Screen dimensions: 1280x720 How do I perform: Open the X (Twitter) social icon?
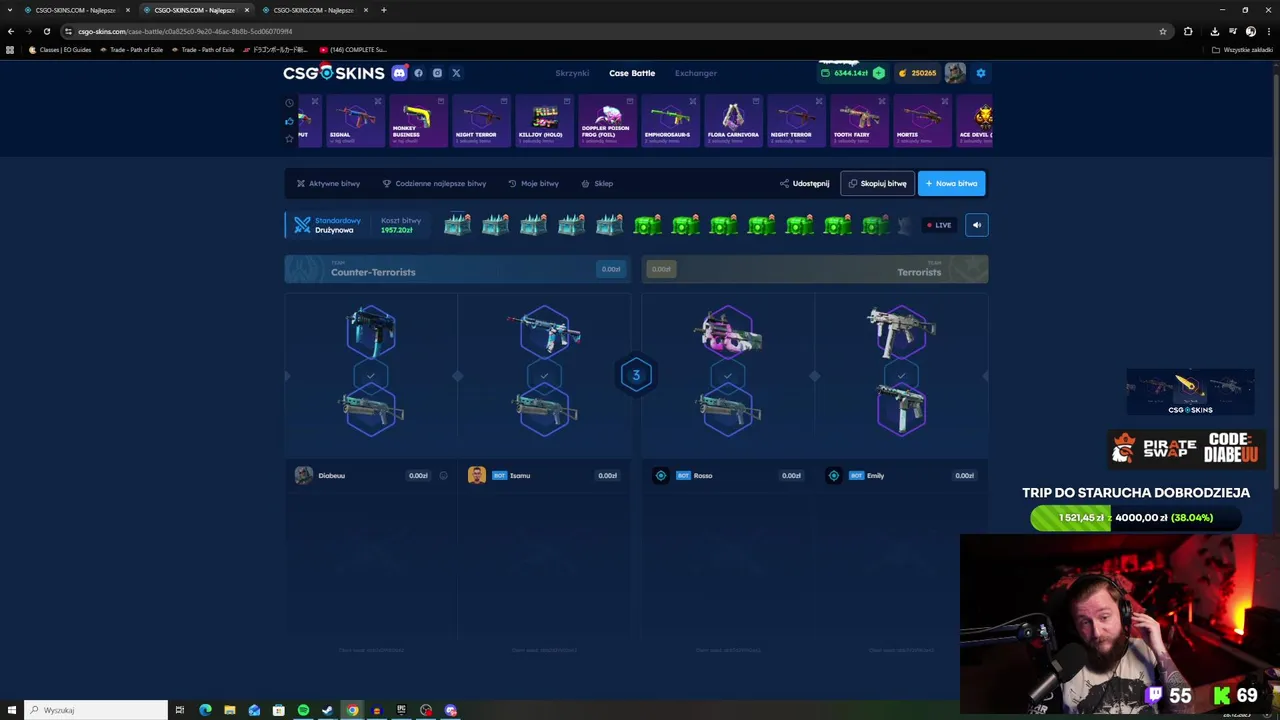456,73
